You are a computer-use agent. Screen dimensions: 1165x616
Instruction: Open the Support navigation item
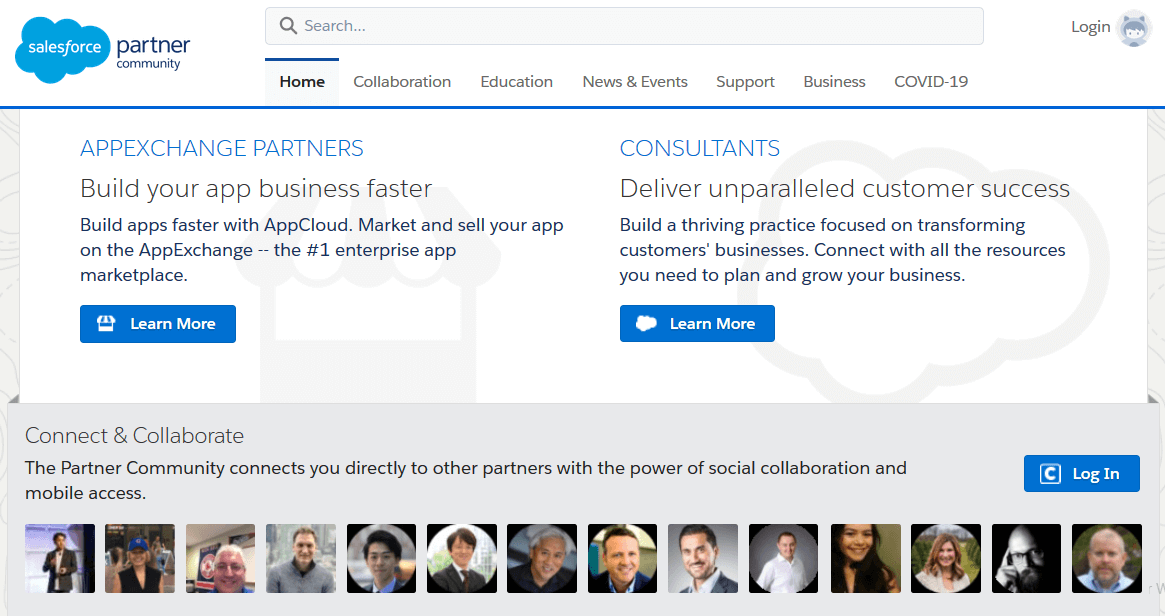coord(745,82)
